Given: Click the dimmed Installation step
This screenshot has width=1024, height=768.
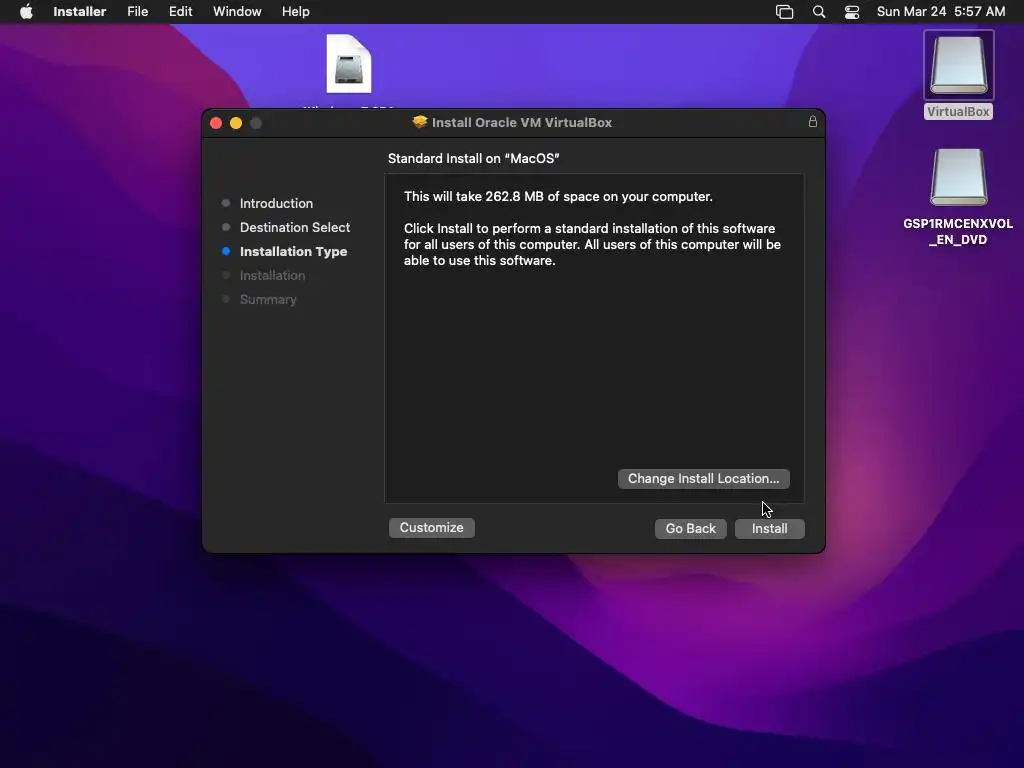Looking at the screenshot, I should tap(272, 276).
